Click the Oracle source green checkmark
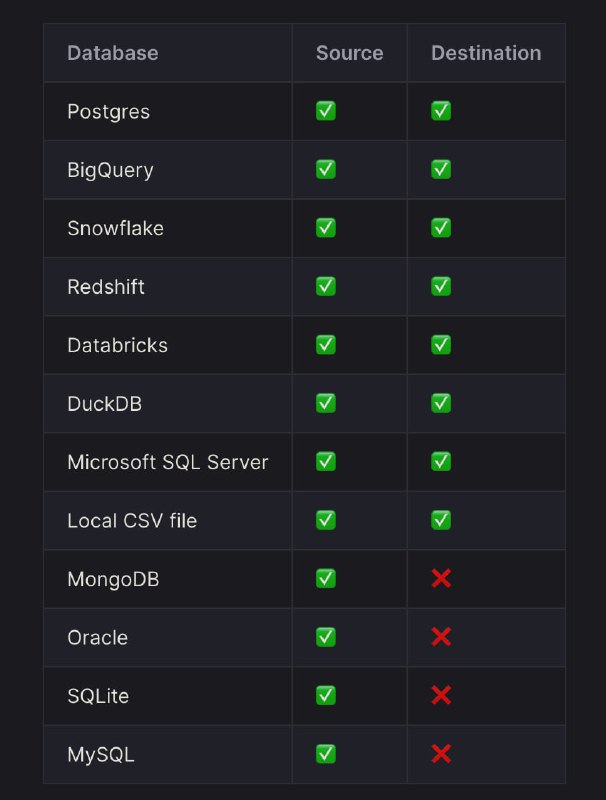The width and height of the screenshot is (606, 800). pos(326,637)
